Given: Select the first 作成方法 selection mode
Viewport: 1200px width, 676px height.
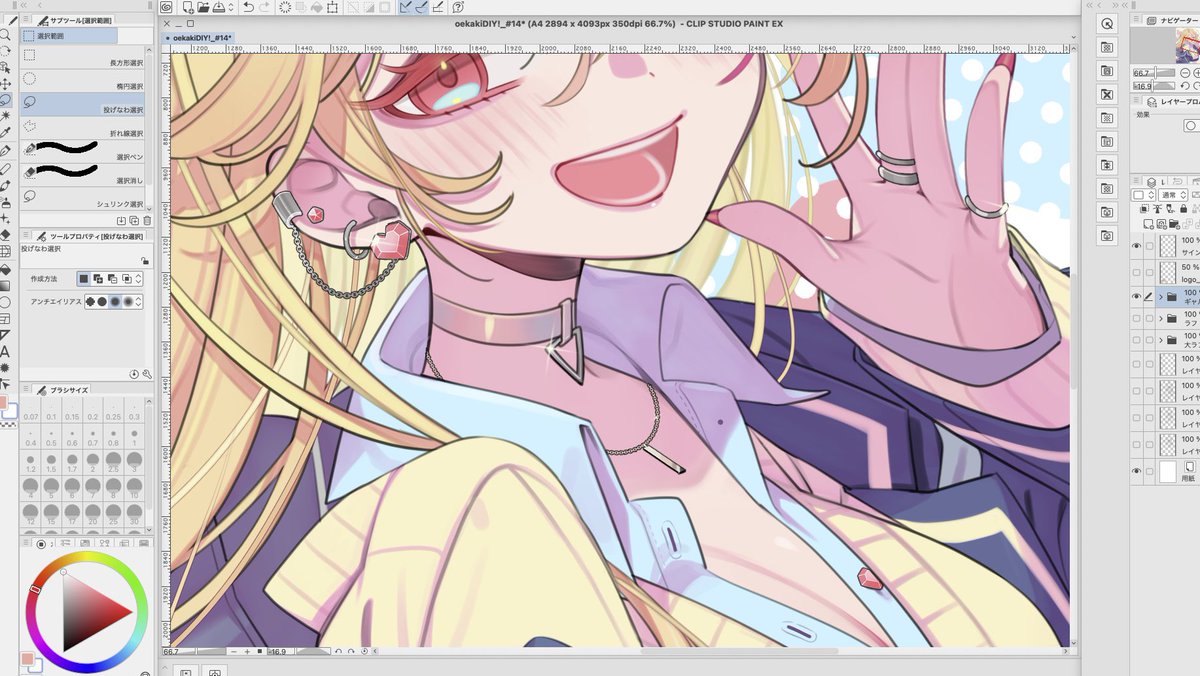Looking at the screenshot, I should click(x=83, y=279).
